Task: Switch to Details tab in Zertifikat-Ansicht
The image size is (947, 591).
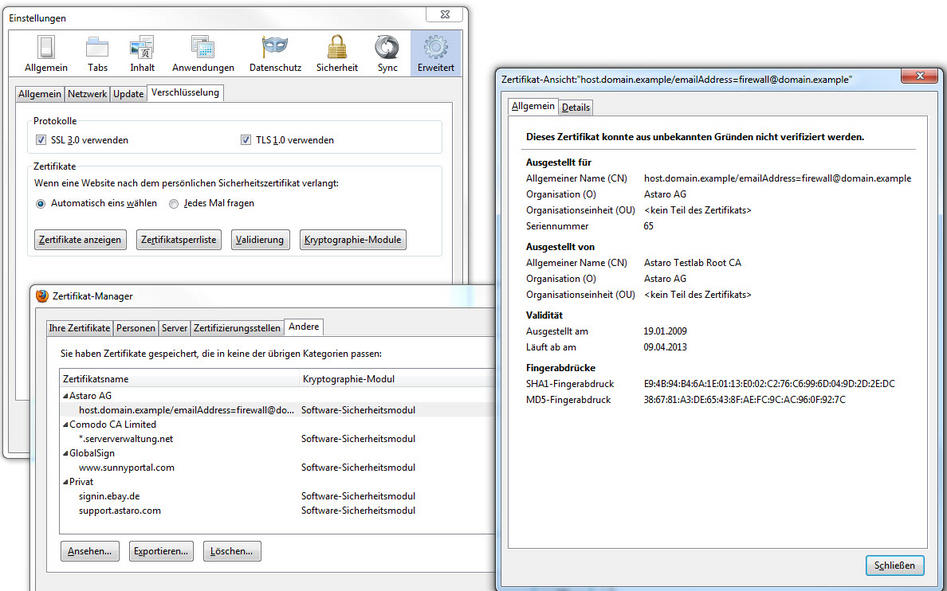Action: pos(576,107)
